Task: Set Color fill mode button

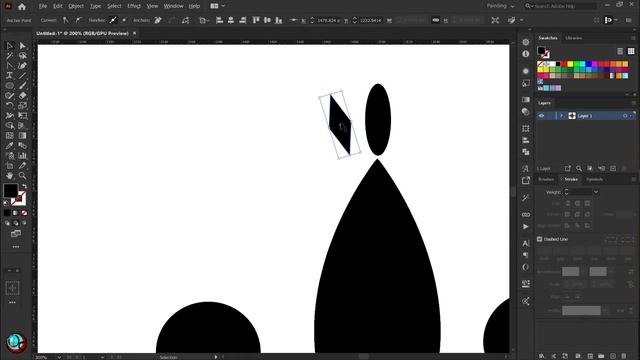Action: point(7,213)
